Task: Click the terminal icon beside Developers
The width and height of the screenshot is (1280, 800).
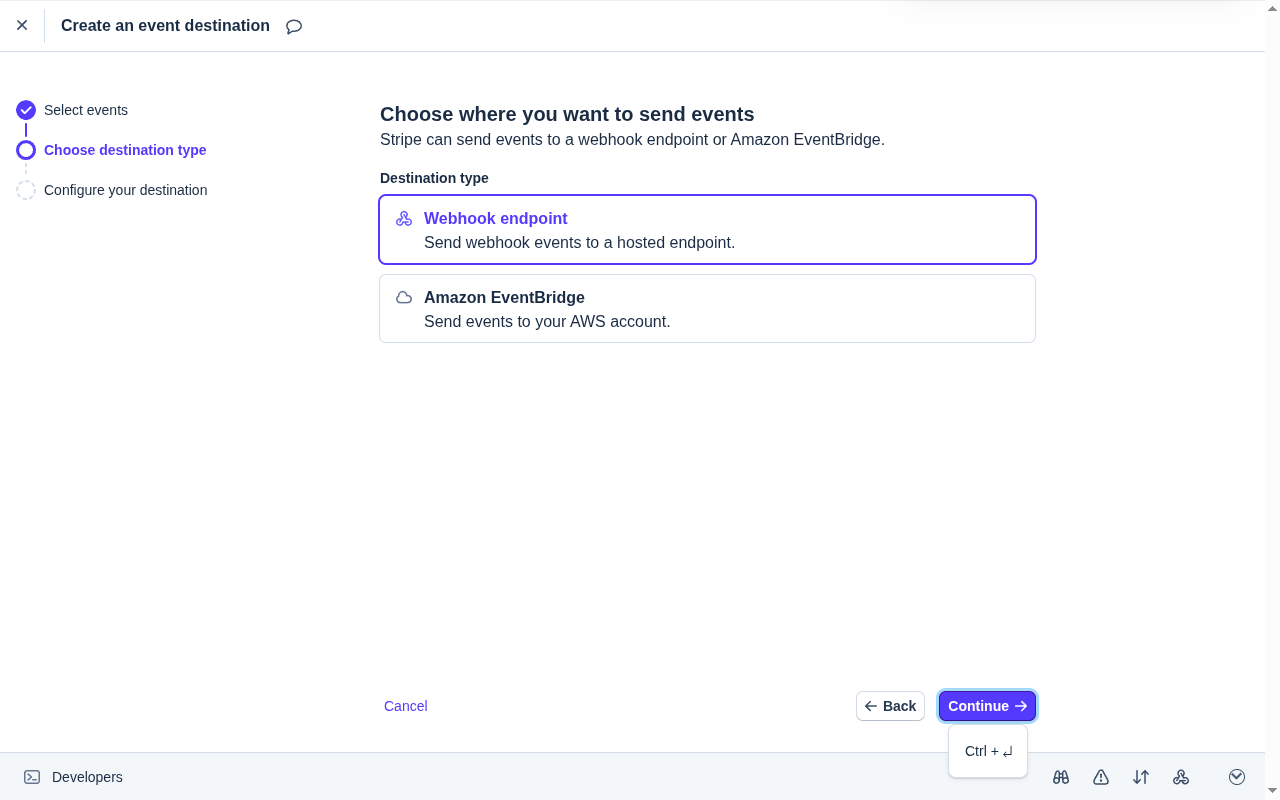Action: pos(32,777)
